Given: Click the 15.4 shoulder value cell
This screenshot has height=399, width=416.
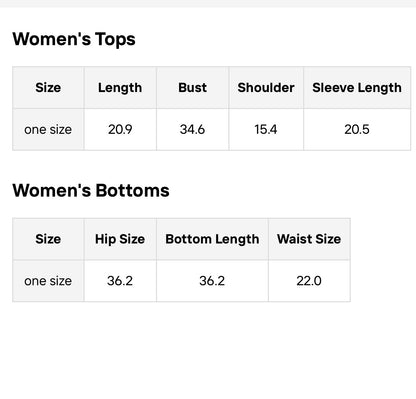Looking at the screenshot, I should [266, 129].
